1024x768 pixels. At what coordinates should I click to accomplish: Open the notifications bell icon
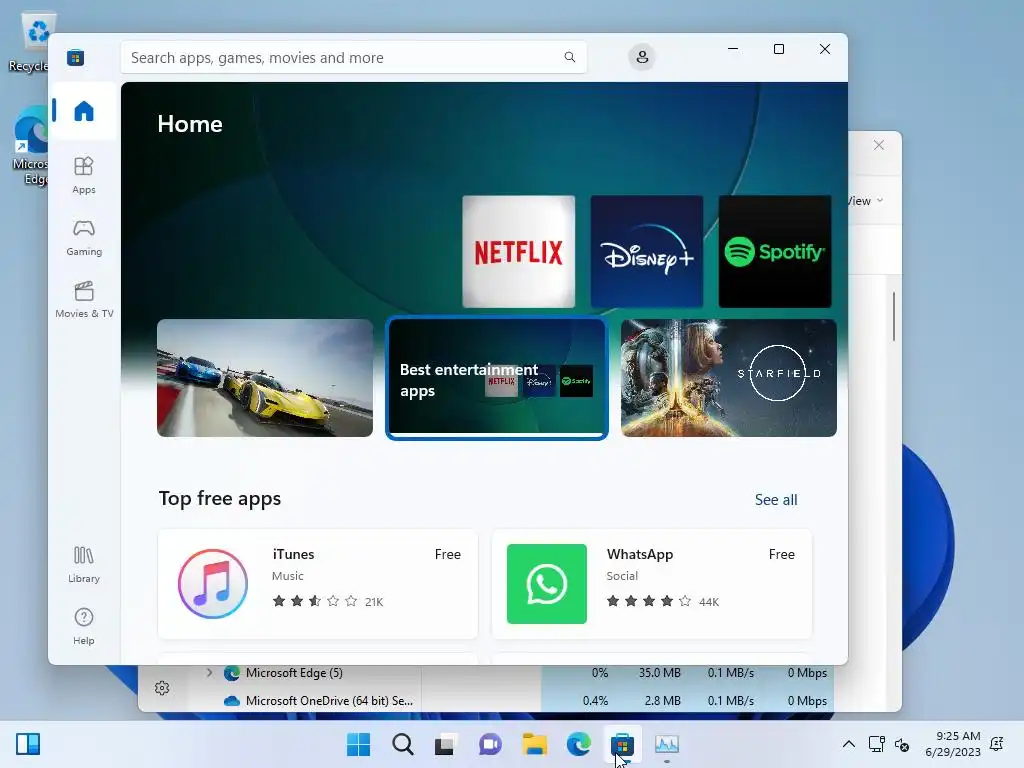tap(997, 744)
